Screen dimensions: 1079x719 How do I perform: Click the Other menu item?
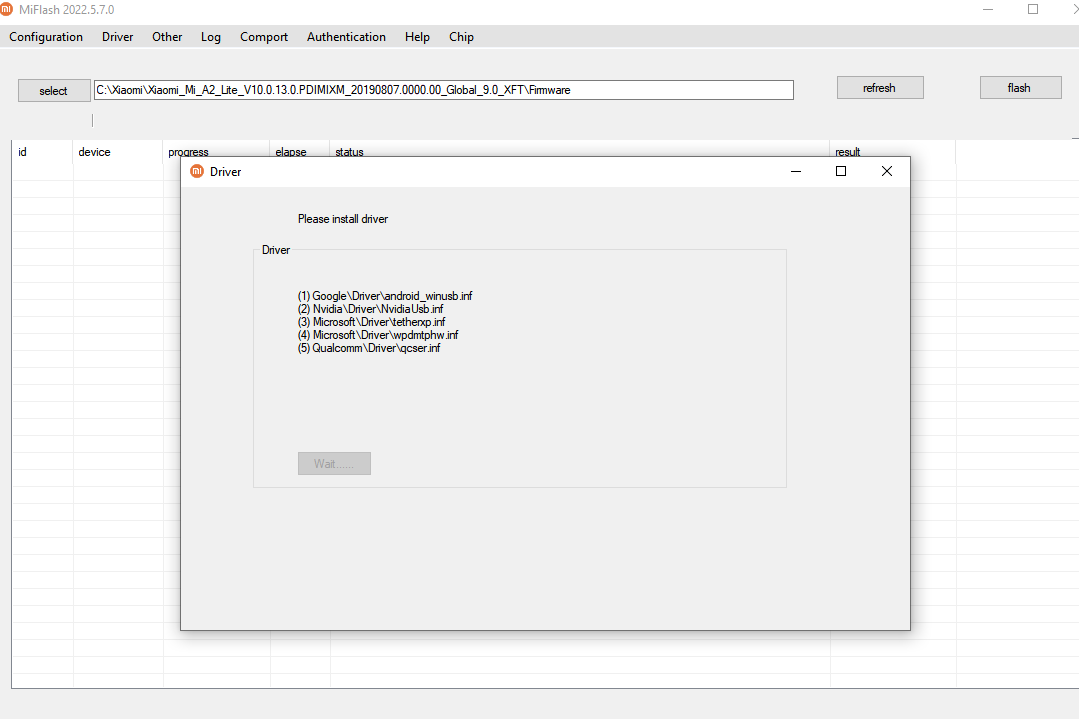click(167, 37)
